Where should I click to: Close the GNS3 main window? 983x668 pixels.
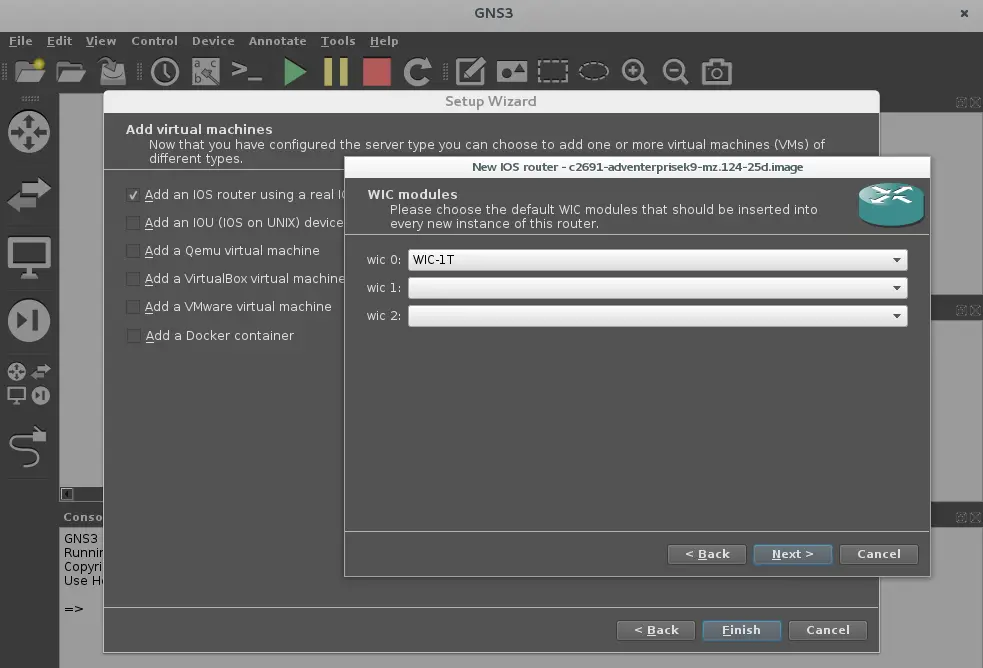coord(964,13)
